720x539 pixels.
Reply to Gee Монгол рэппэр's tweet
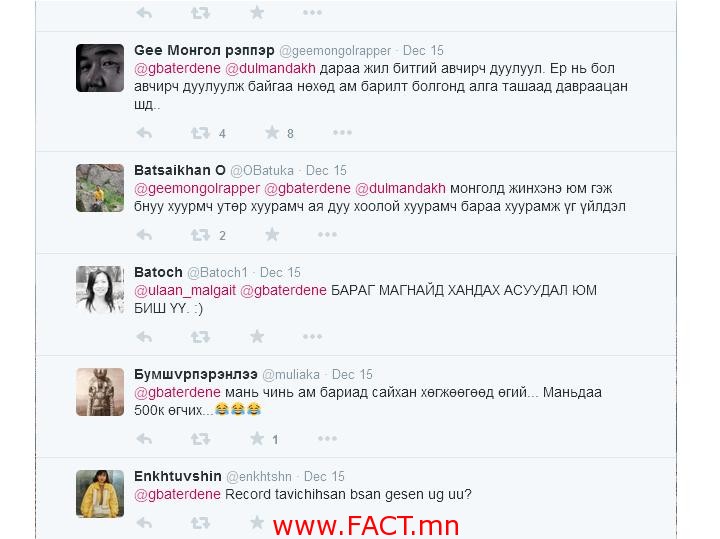pos(144,133)
